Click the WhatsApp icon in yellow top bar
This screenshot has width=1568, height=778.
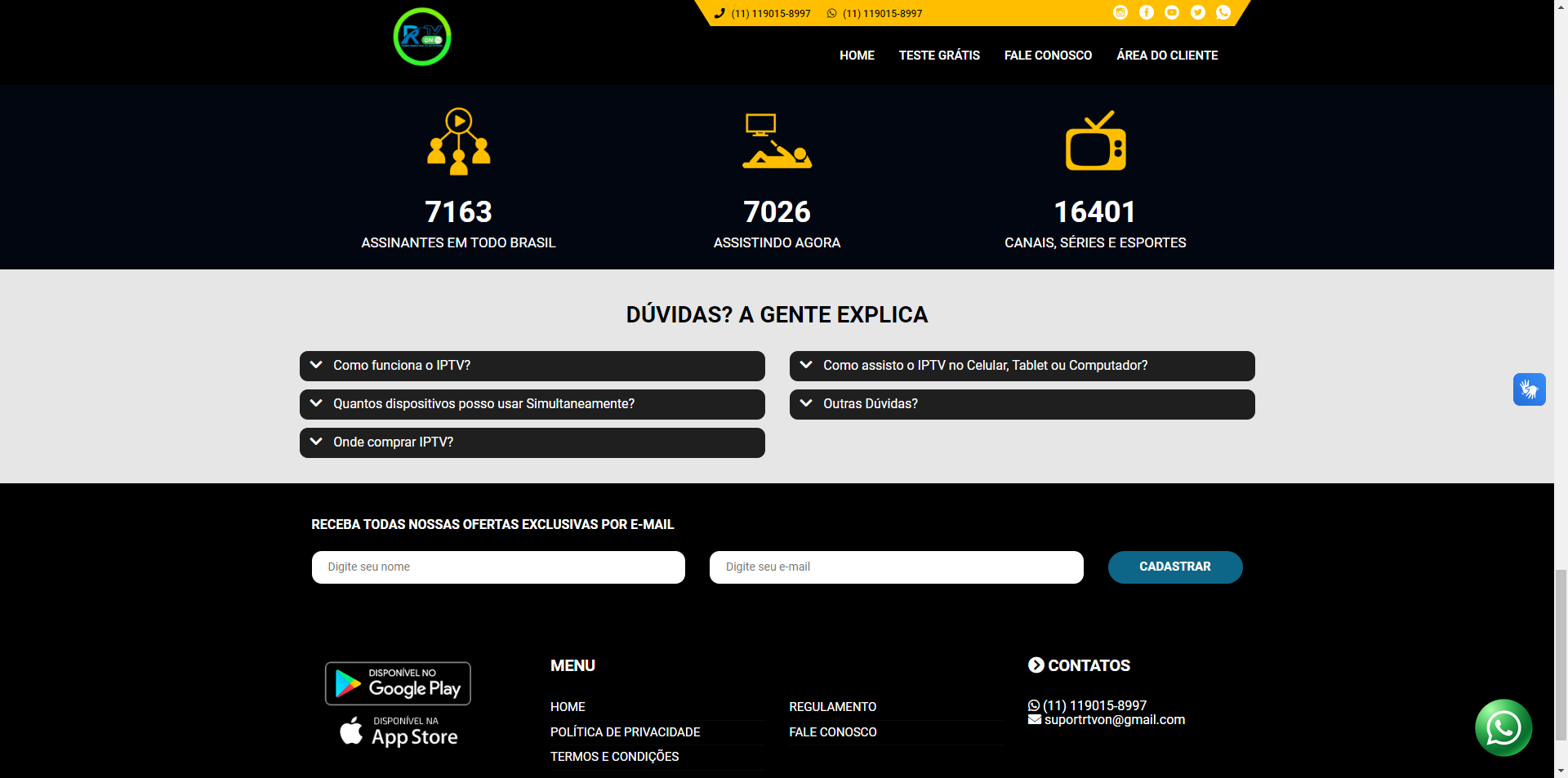pos(1223,12)
